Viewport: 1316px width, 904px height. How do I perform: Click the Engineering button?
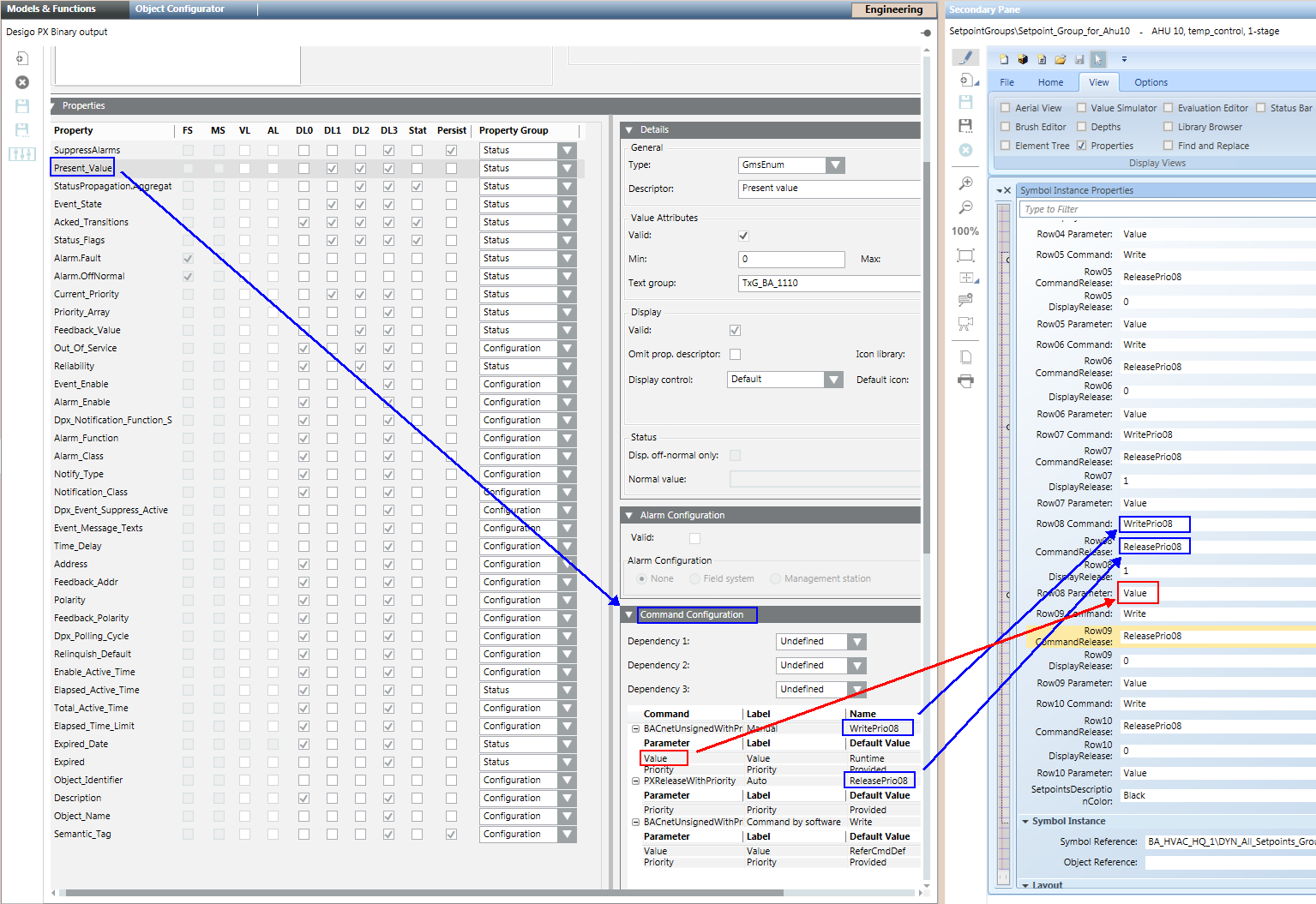(893, 9)
